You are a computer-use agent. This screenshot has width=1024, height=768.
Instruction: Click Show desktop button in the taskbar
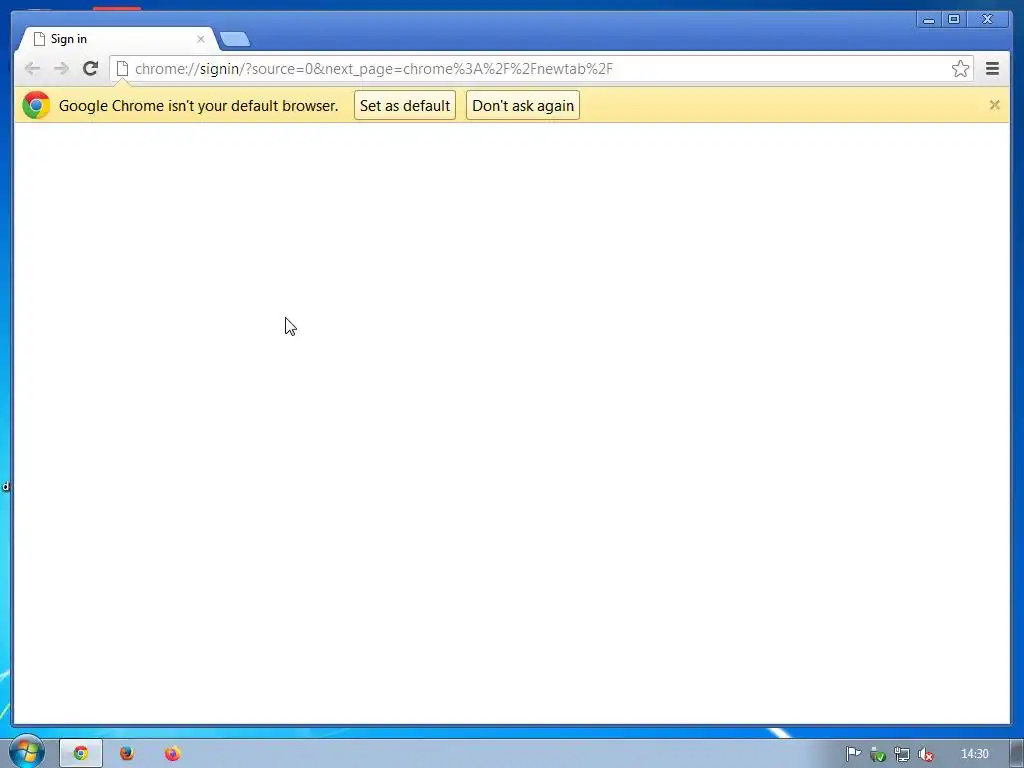[1017, 754]
